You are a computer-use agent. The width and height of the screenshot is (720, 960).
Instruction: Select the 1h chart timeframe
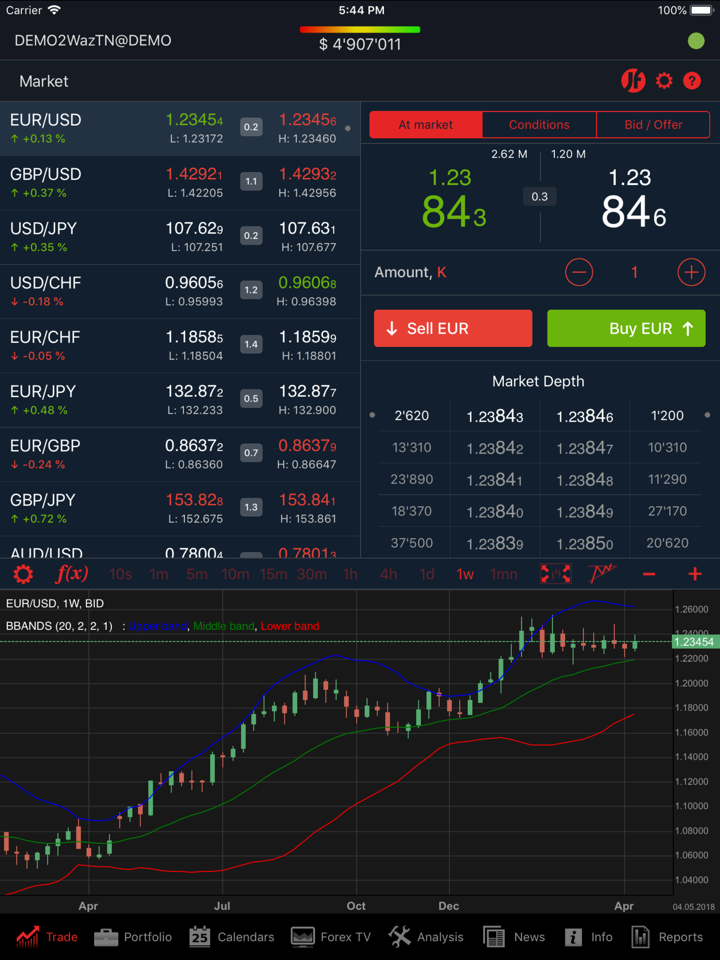click(350, 574)
